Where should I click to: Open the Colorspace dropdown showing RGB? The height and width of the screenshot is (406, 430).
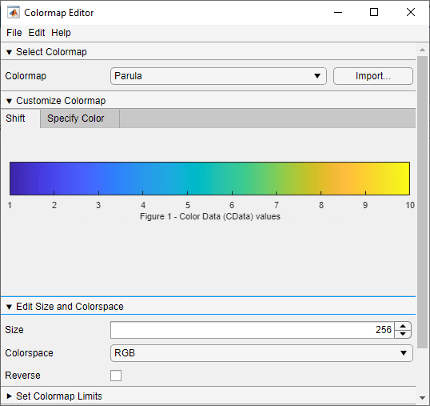click(261, 353)
